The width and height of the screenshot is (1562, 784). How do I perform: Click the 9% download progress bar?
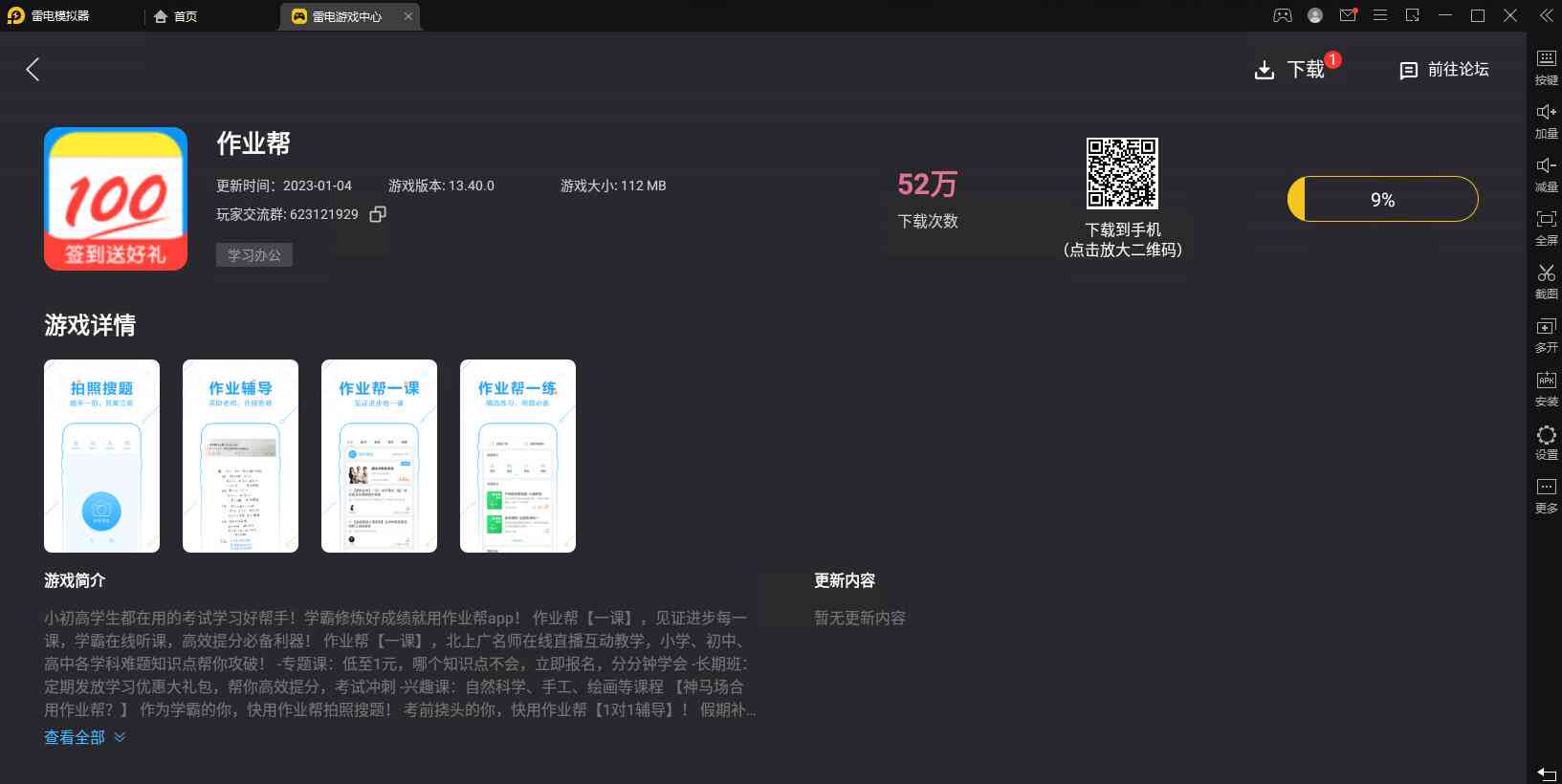pos(1382,199)
